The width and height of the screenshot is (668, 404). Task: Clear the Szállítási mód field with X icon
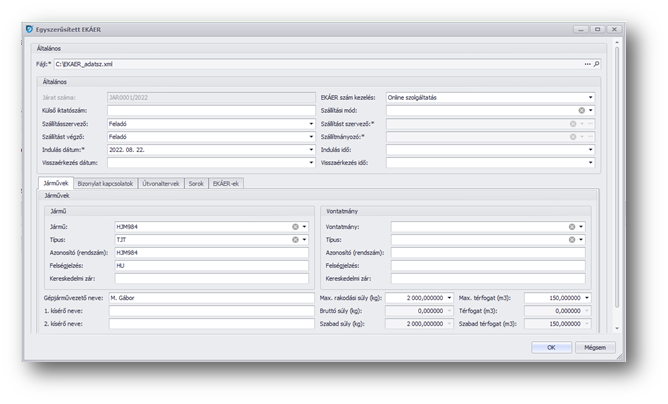(581, 110)
